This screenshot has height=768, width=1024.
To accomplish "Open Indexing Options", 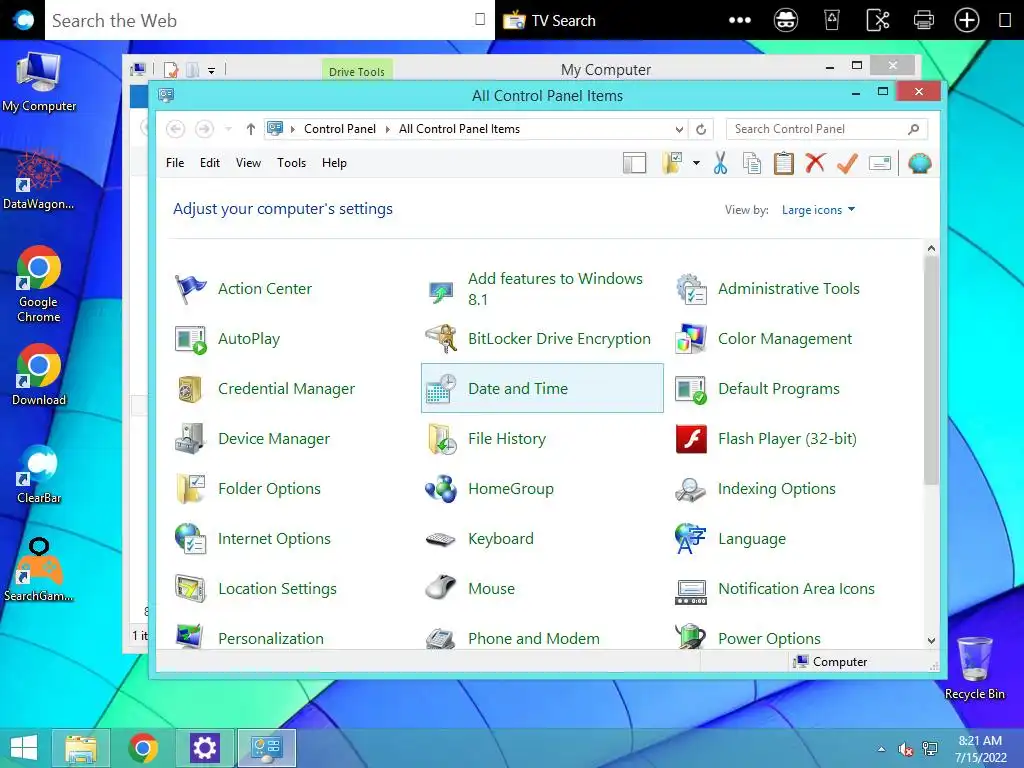I will click(756, 489).
